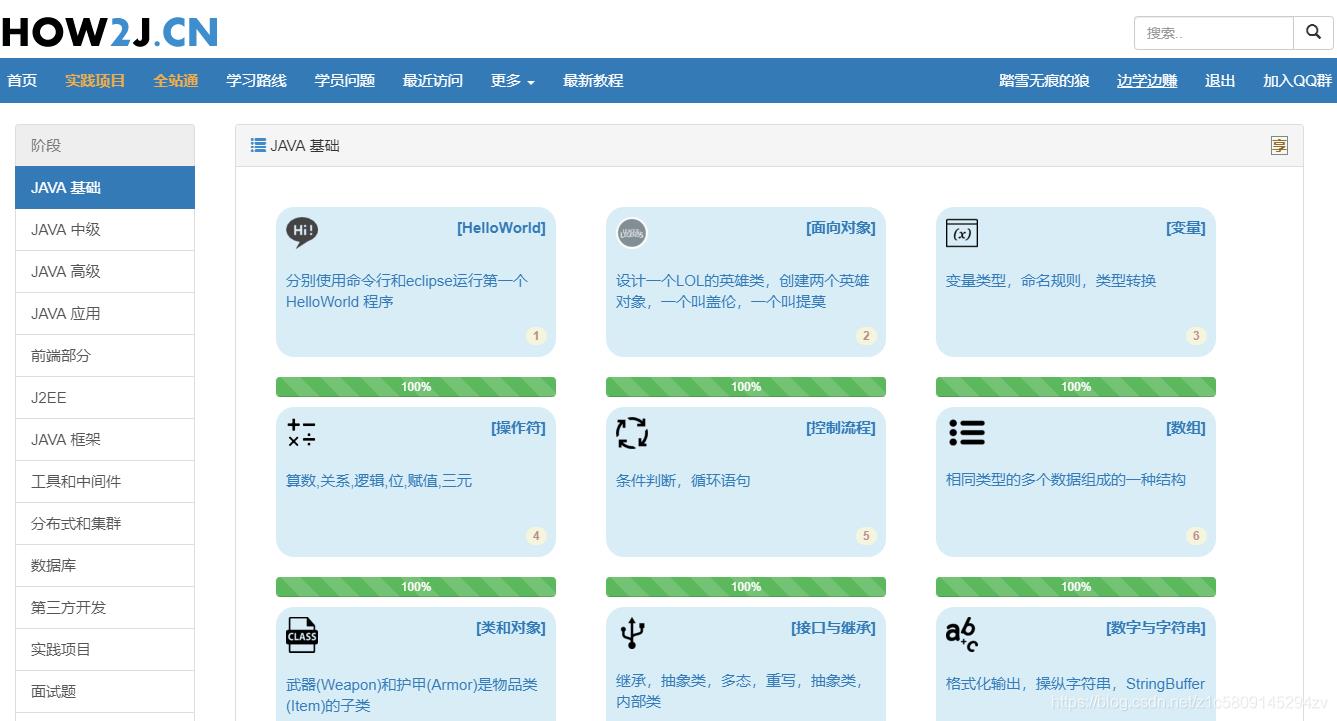
Task: Open 全站通 in the navigation bar
Action: pyautogui.click(x=176, y=81)
